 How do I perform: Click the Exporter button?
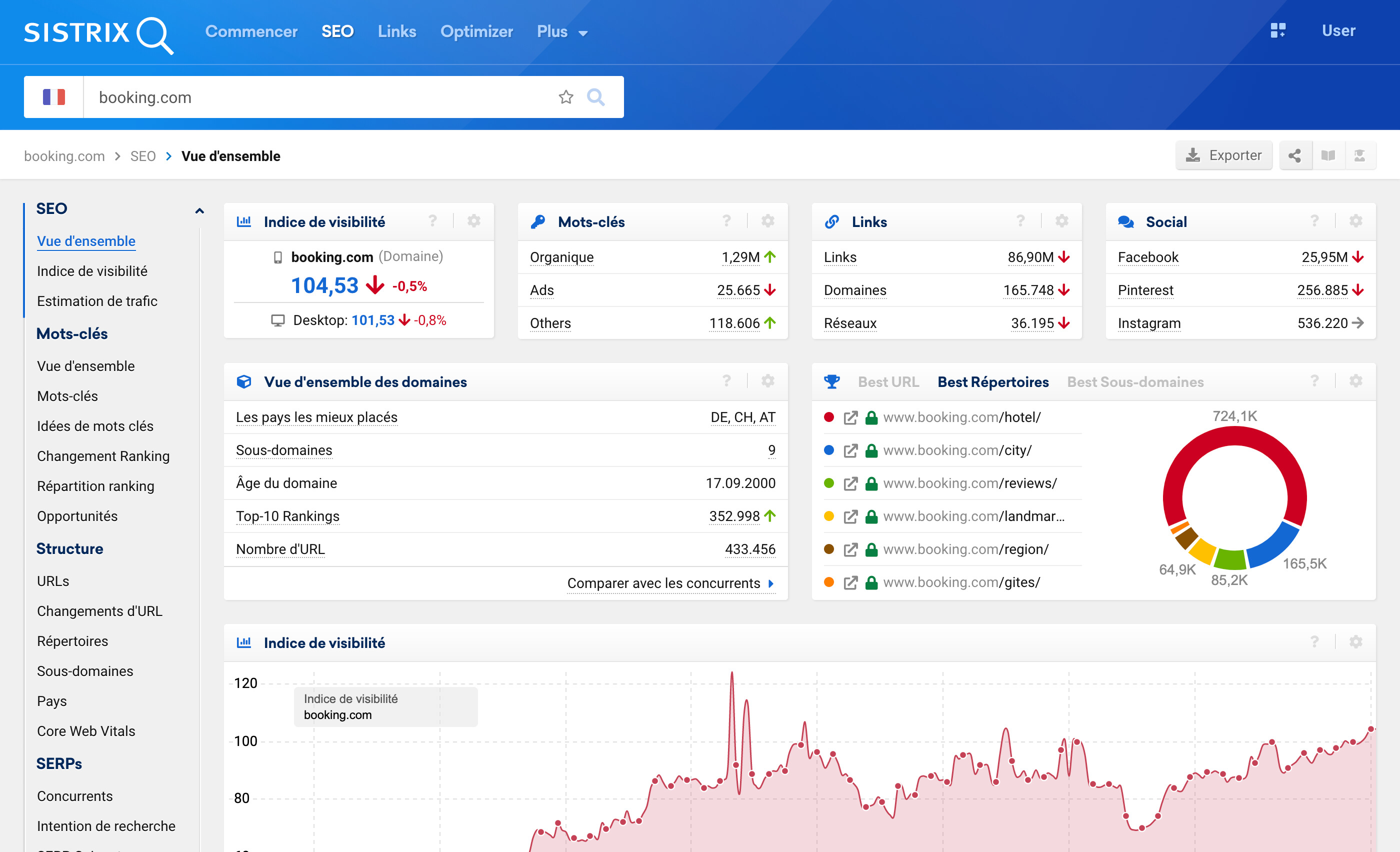(1223, 155)
